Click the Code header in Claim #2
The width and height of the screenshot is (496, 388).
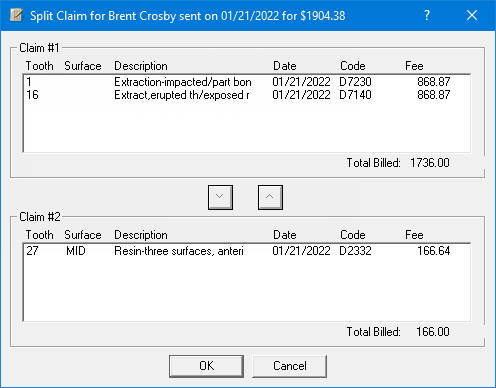(353, 235)
